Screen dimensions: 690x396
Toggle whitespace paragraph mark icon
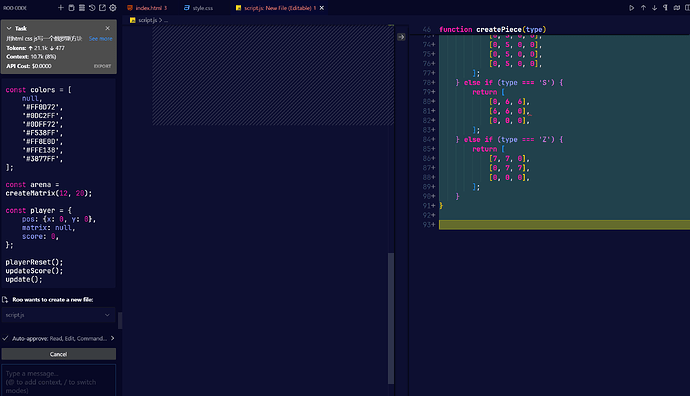[665, 8]
